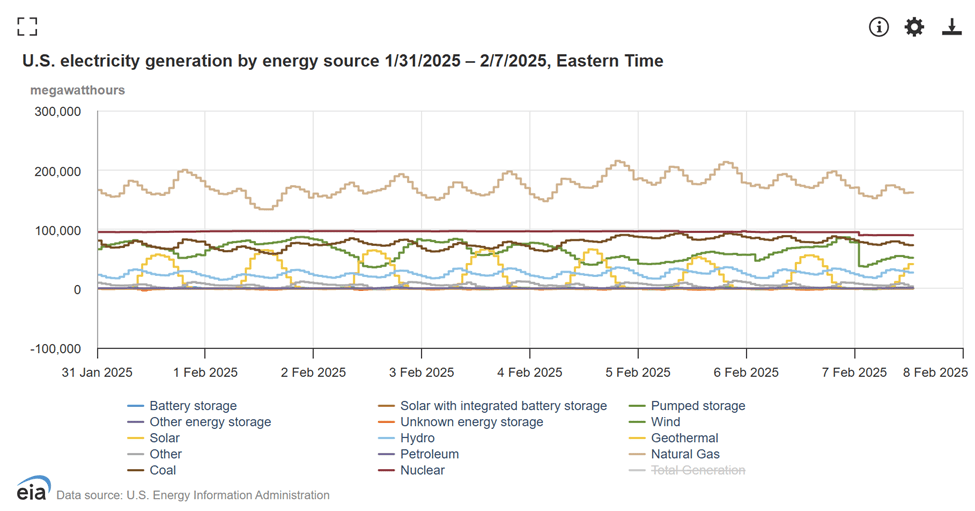Hide the Natural Gas series
Screen dimensions: 975x511
(684, 454)
